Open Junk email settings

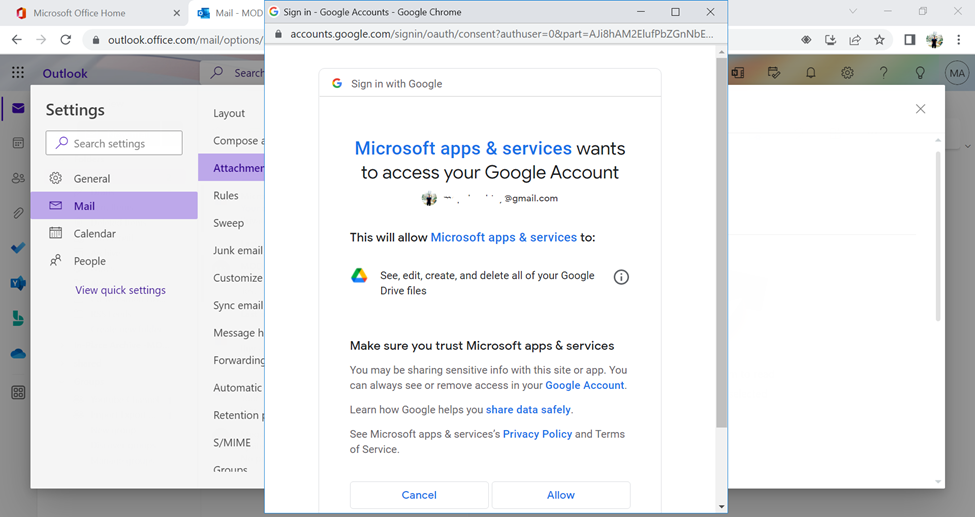[x=238, y=250]
